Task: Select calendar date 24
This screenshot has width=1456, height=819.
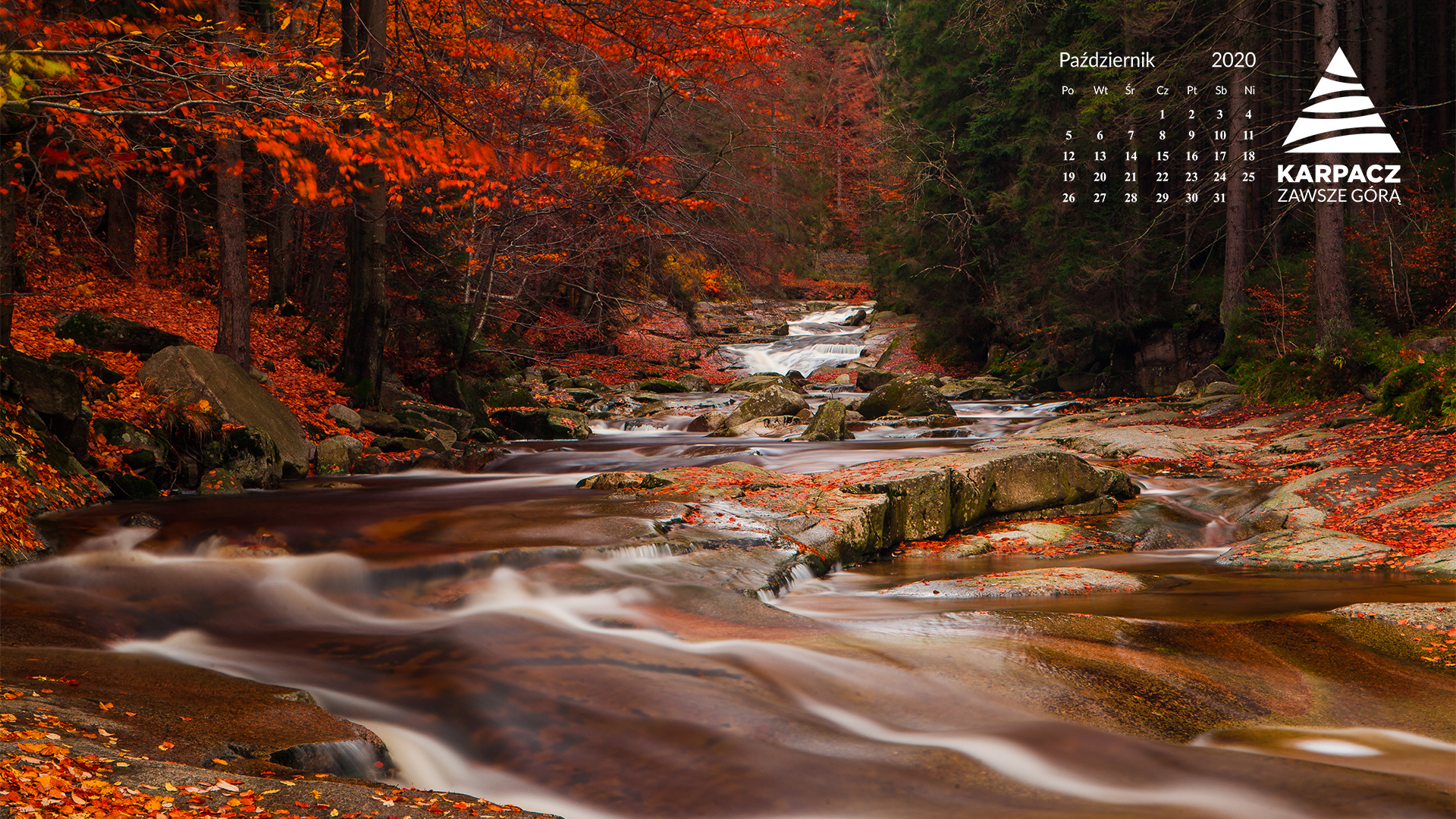Action: click(1219, 177)
